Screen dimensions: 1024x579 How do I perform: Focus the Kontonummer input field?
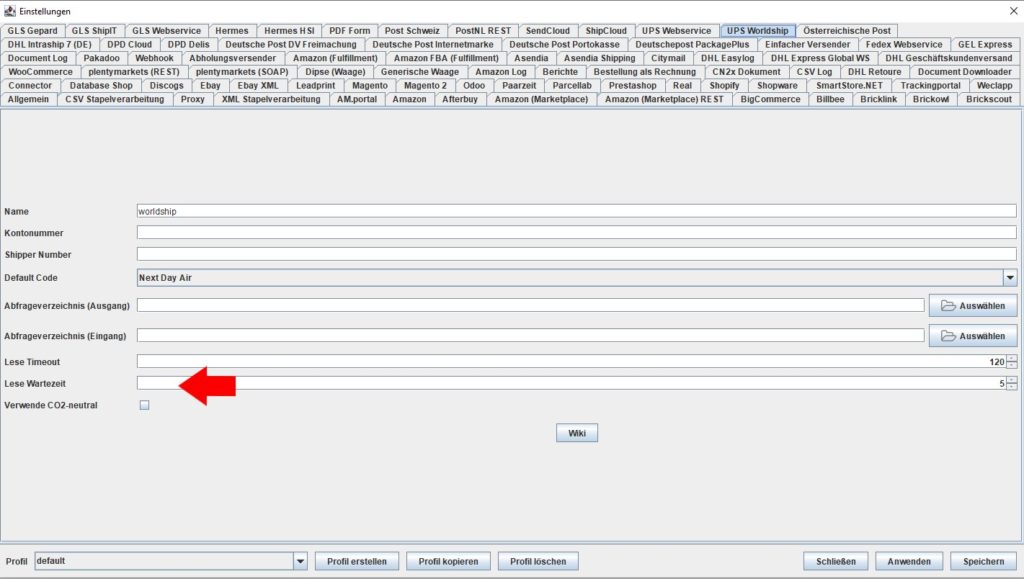click(x=577, y=232)
